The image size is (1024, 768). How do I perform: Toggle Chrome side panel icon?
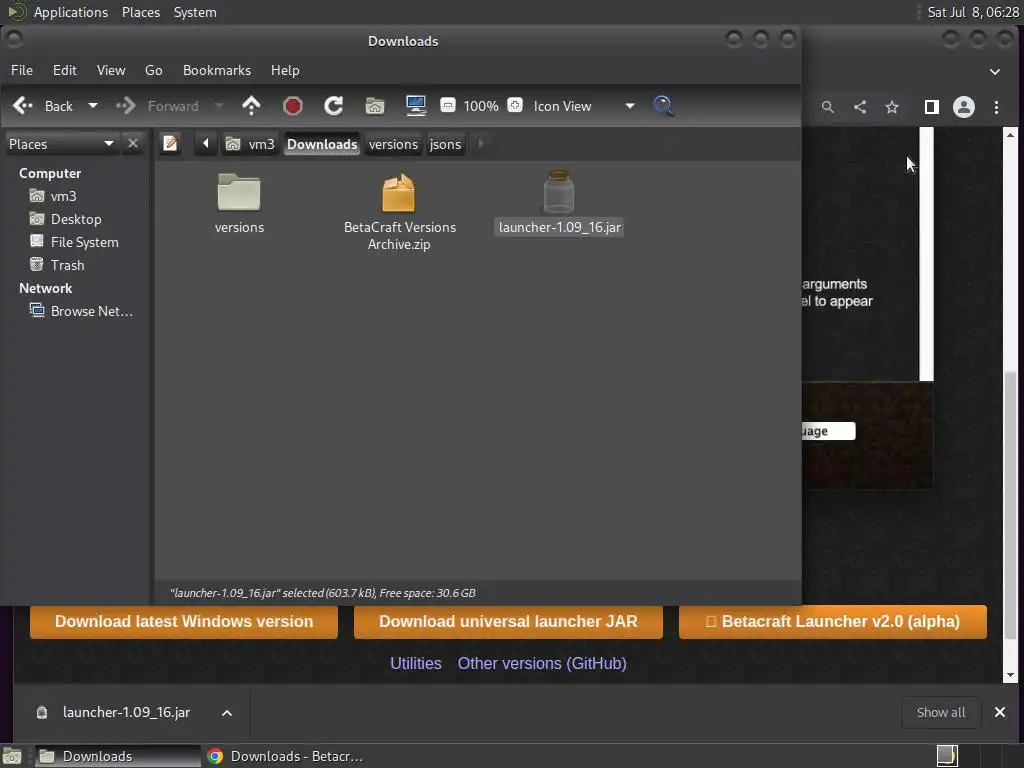[932, 107]
